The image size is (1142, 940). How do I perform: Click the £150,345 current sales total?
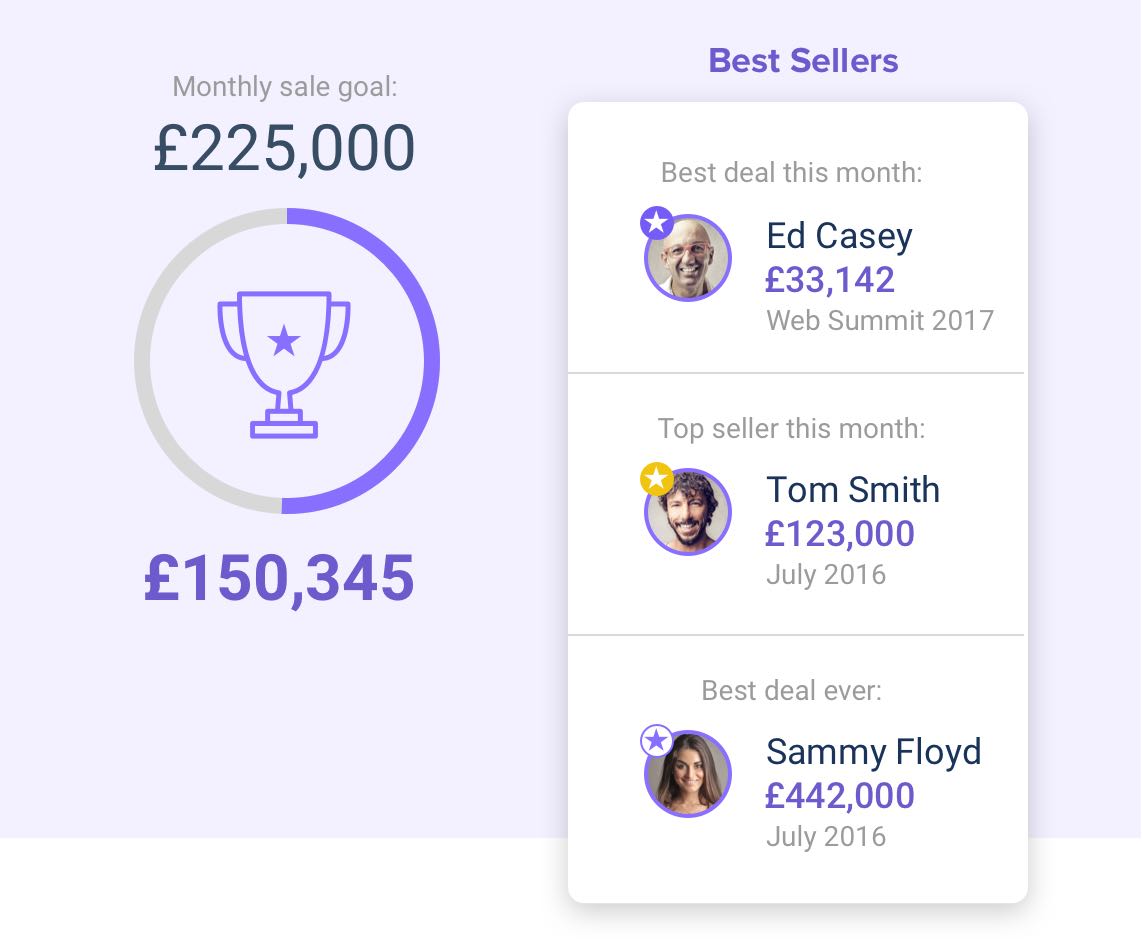tap(279, 579)
